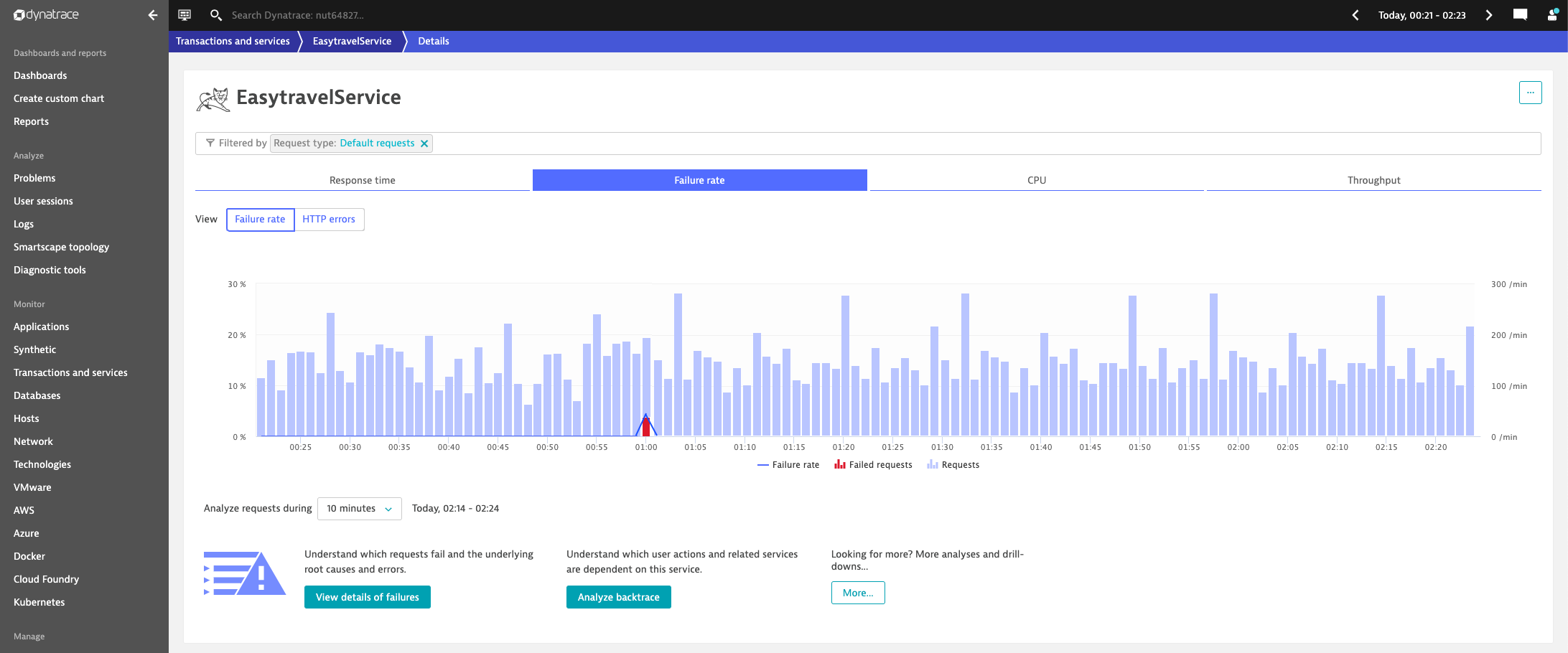Toggle Requests legend entry

pos(953,465)
